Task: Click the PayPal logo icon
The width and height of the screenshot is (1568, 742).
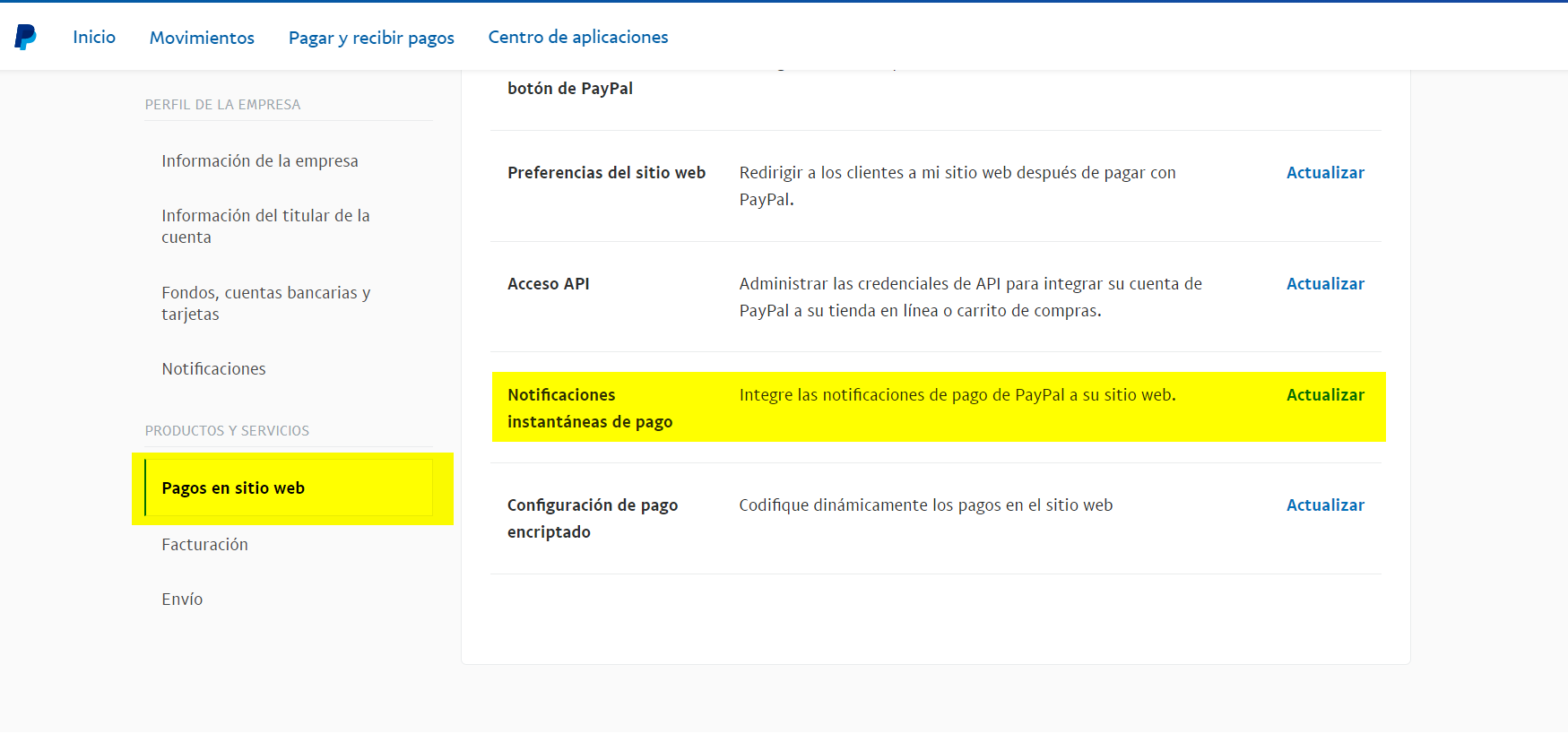Action: click(x=26, y=37)
